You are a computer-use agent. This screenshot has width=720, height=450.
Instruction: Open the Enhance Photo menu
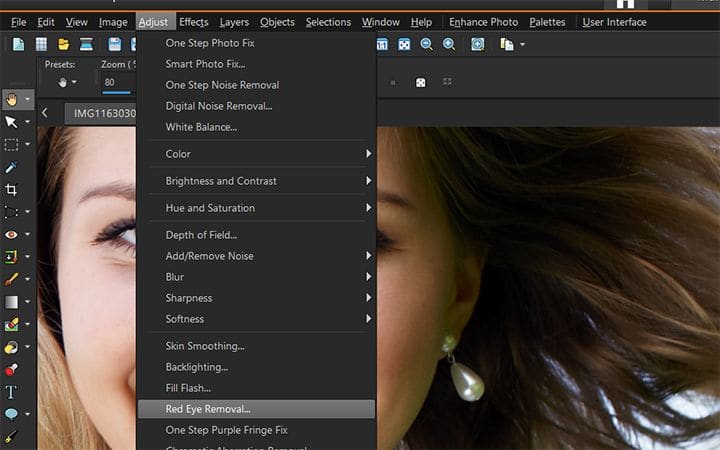[484, 22]
